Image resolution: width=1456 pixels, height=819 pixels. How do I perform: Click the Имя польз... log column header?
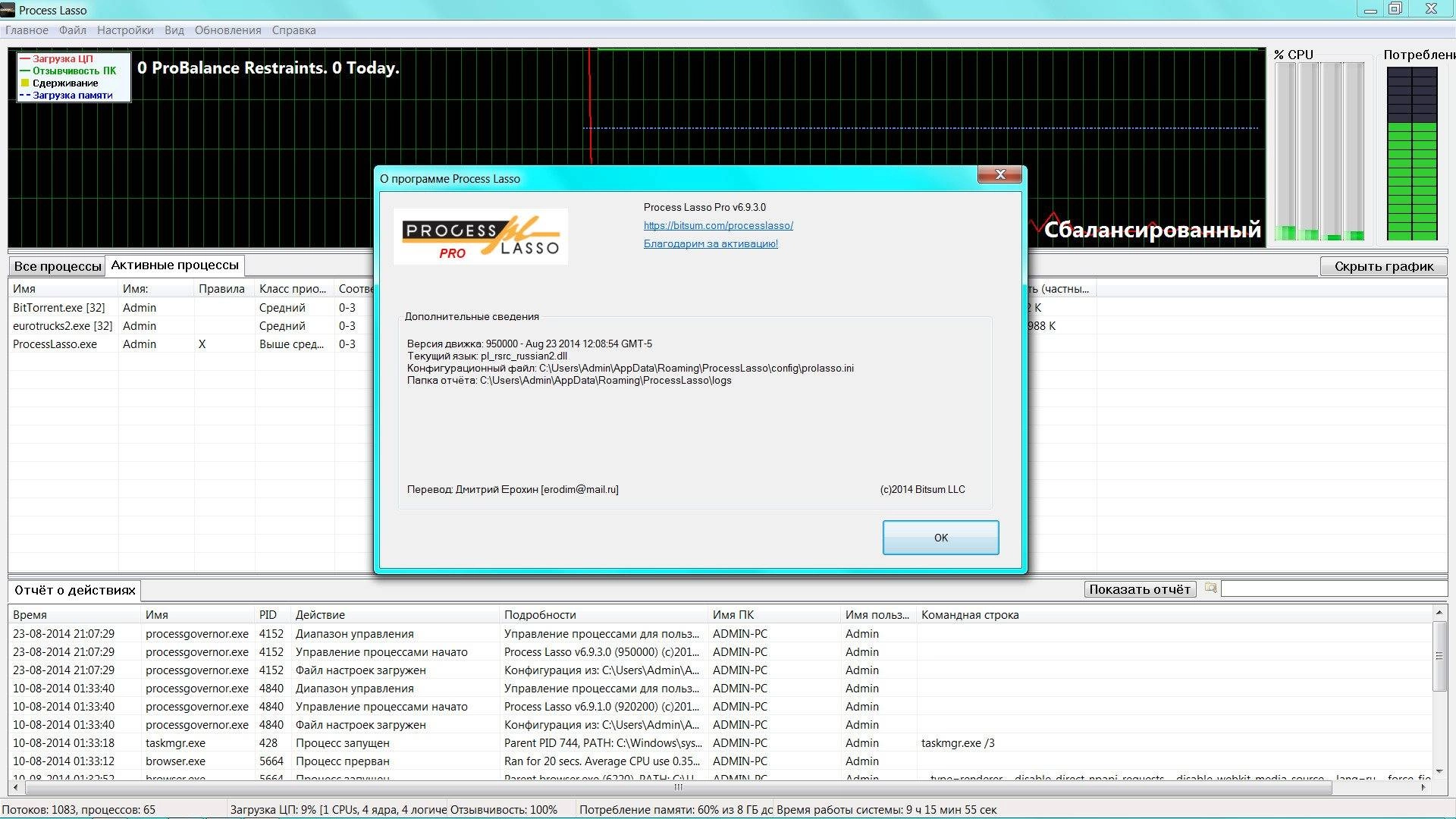tap(877, 615)
